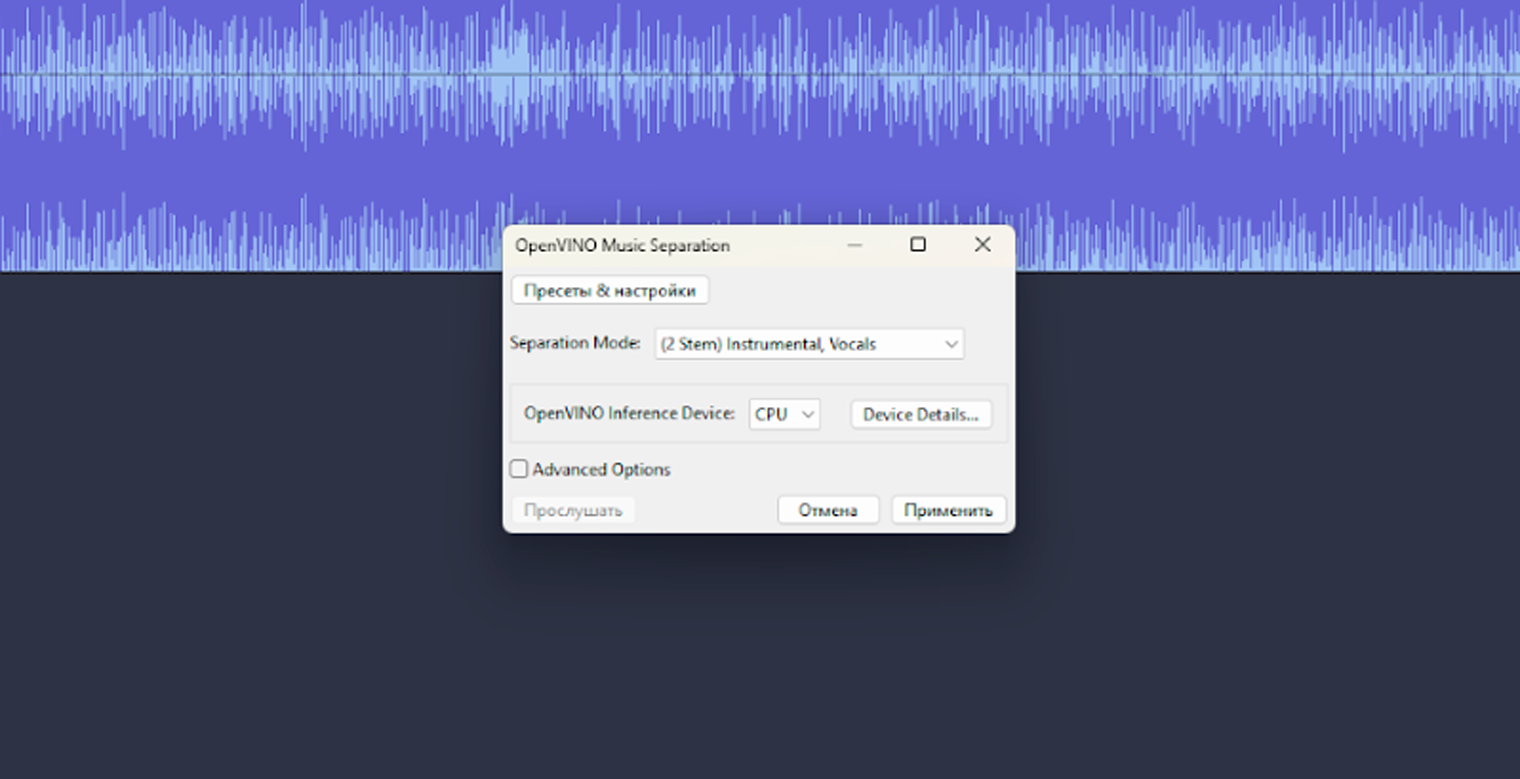The height and width of the screenshot is (779, 1520).
Task: Enable the Advanced Options checkbox
Action: (519, 469)
